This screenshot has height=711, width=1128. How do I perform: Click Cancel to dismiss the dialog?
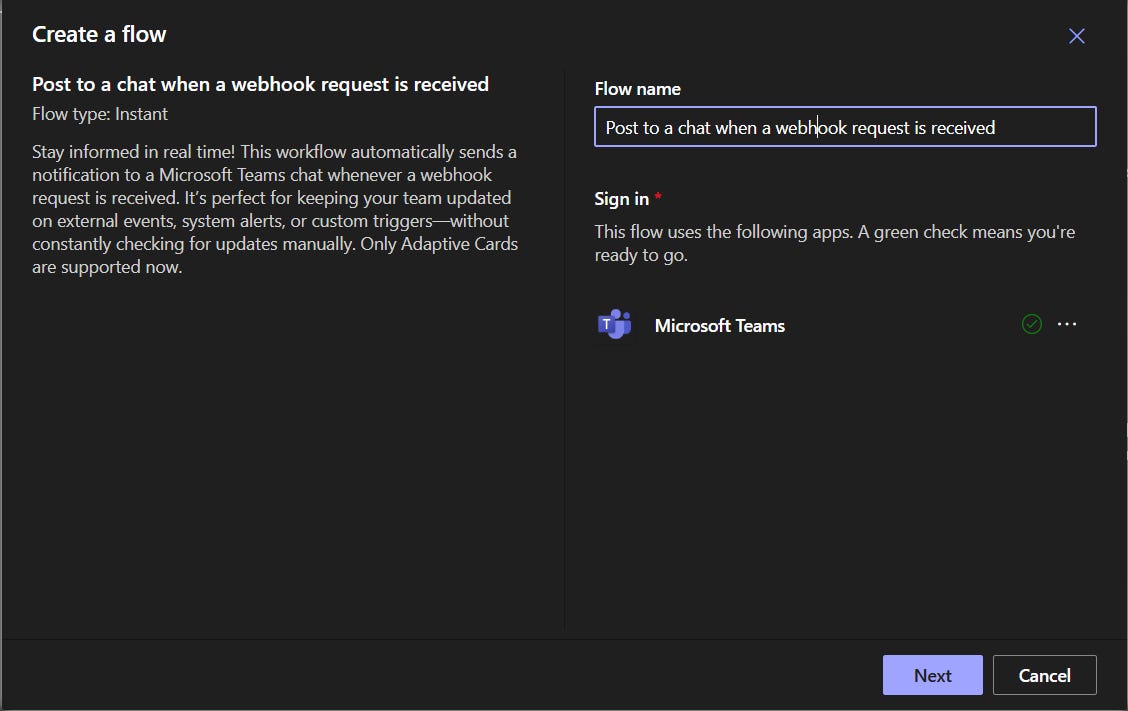(x=1044, y=675)
